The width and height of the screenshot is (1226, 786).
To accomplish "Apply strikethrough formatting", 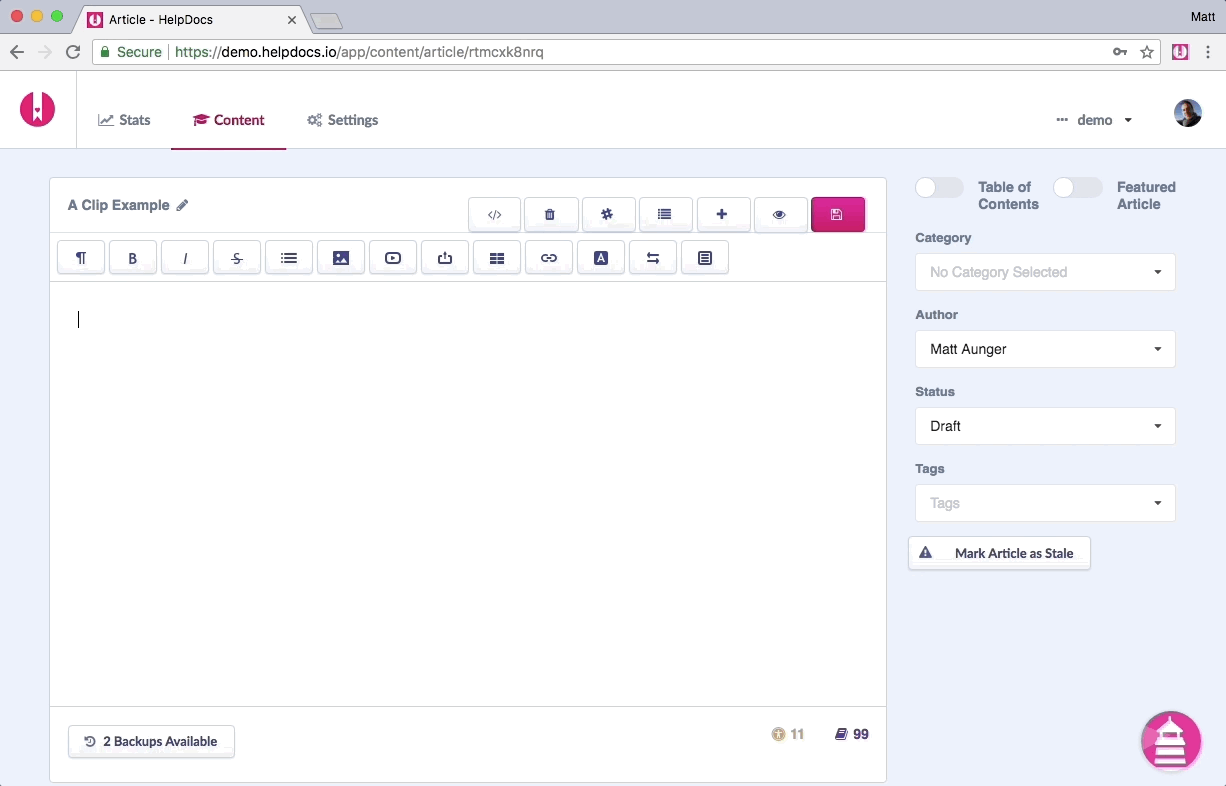I will [237, 258].
